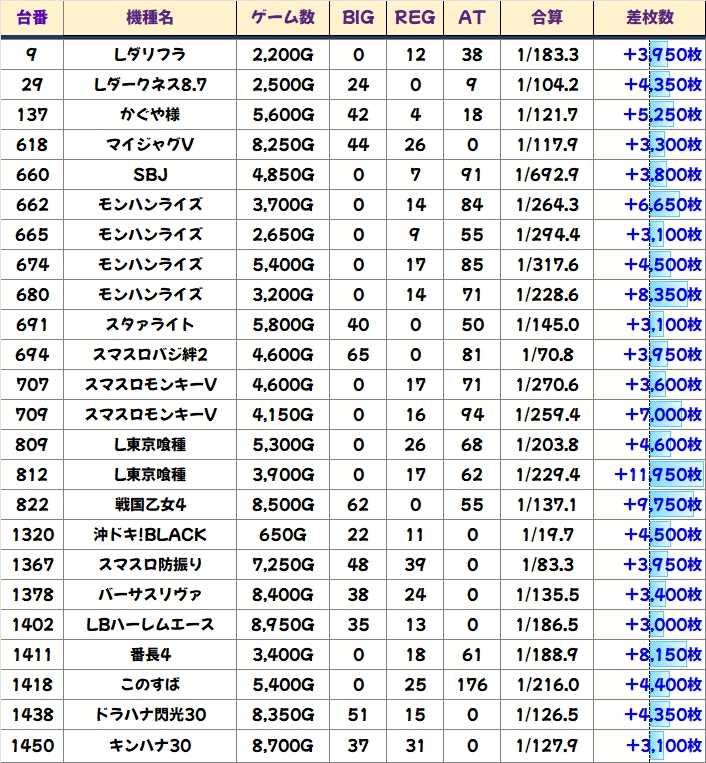Image resolution: width=706 pixels, height=763 pixels.
Task: Click the ゲーム数 column header
Action: 283,18
